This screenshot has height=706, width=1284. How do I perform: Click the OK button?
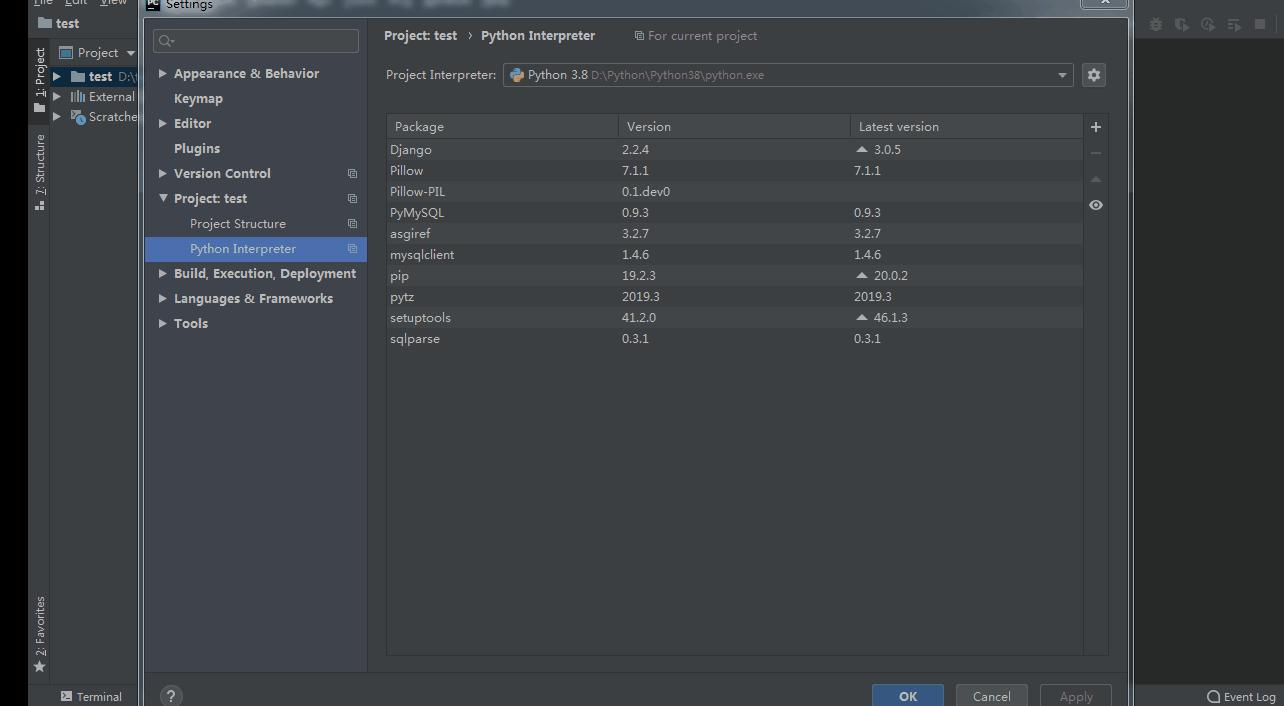[x=908, y=696]
